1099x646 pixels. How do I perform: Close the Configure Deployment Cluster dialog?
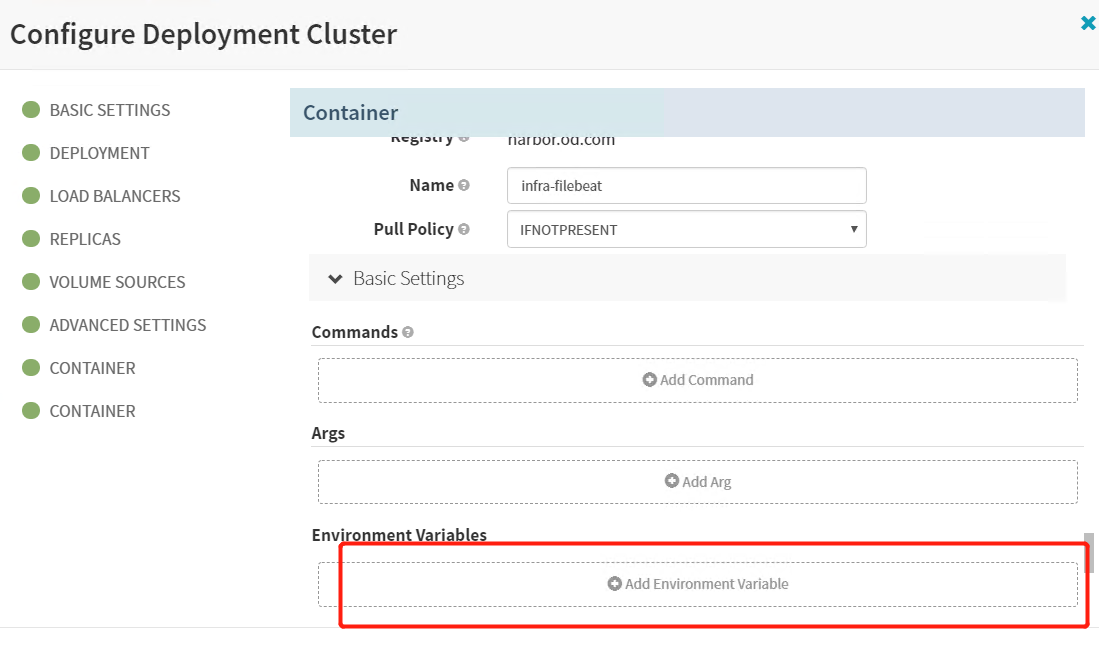1088,22
